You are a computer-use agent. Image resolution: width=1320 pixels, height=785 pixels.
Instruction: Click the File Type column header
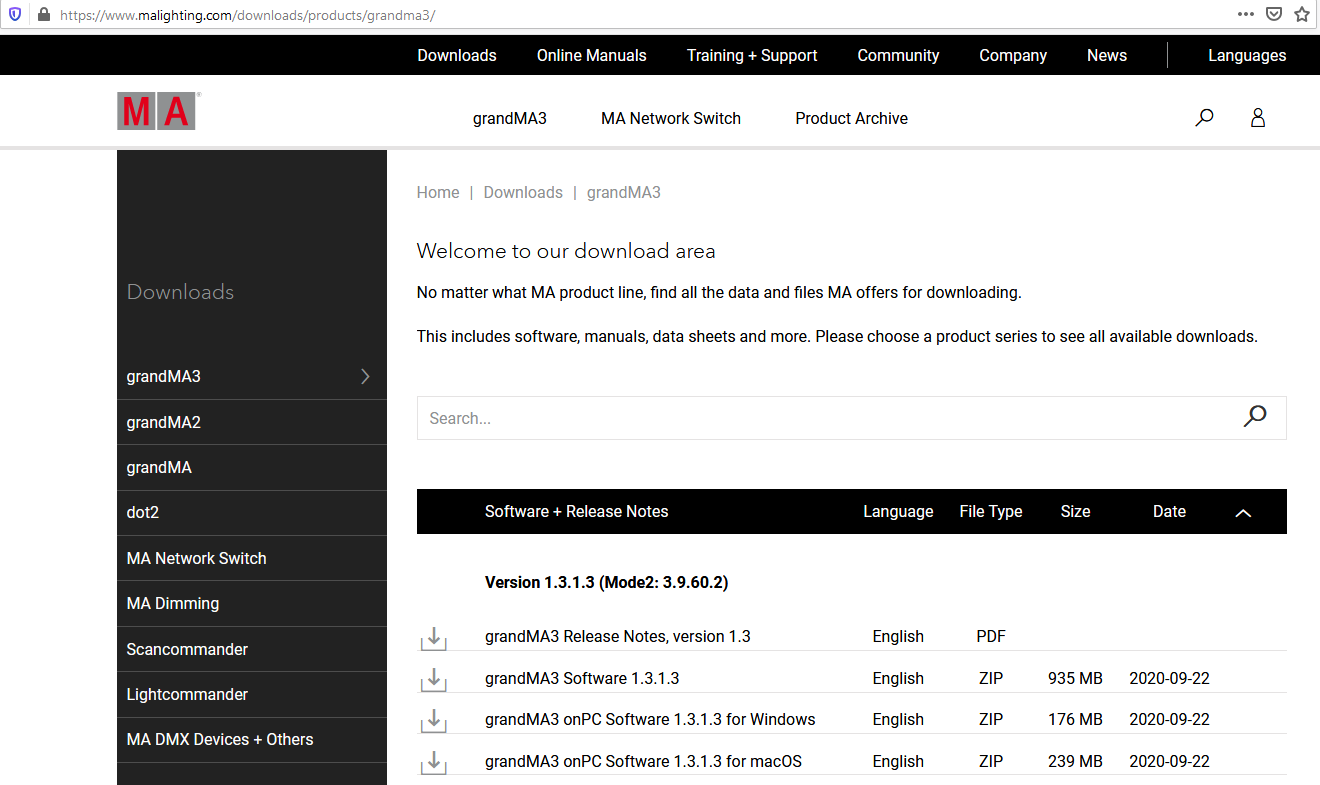tap(991, 511)
